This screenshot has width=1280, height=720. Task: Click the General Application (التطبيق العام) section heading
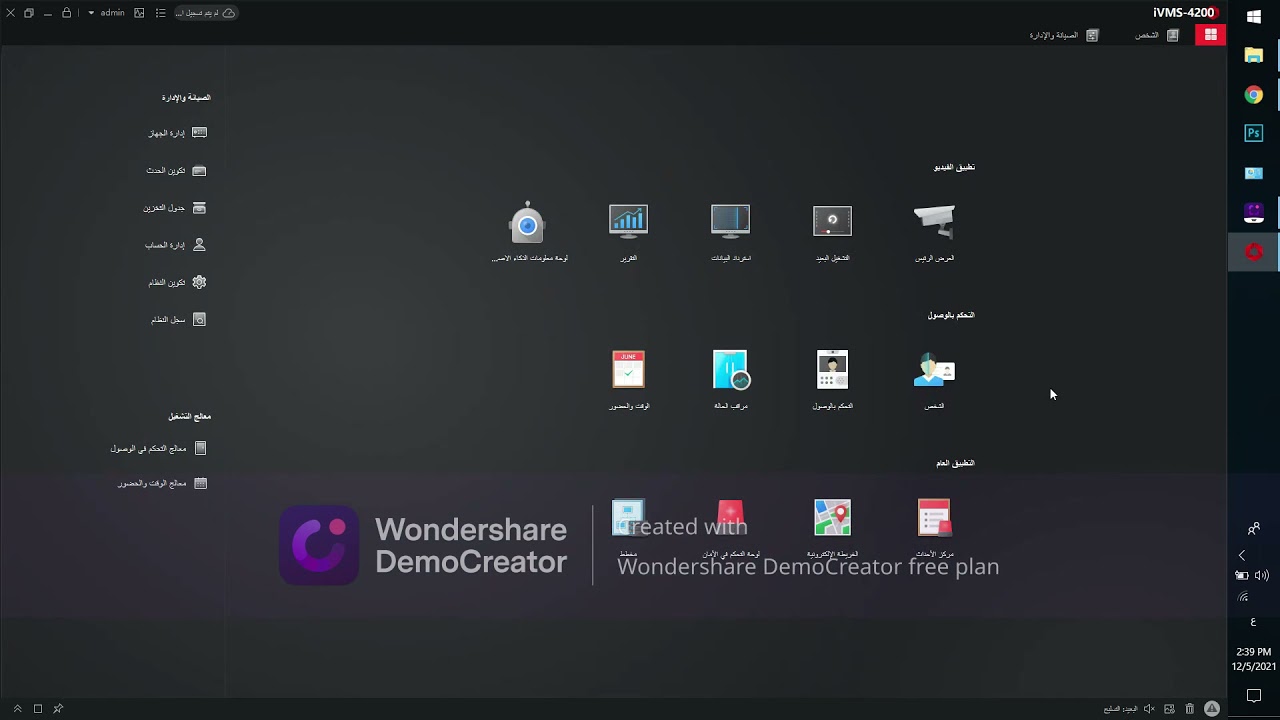pos(955,463)
